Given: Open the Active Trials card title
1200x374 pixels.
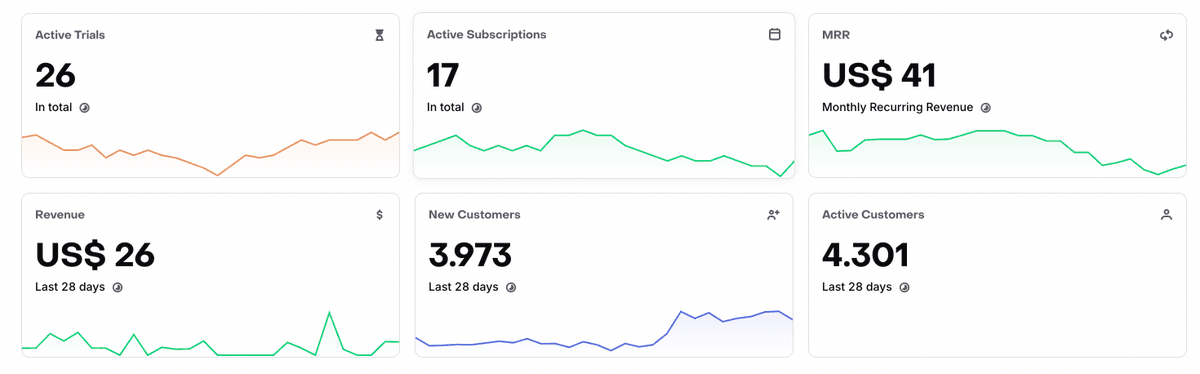Looking at the screenshot, I should [70, 35].
